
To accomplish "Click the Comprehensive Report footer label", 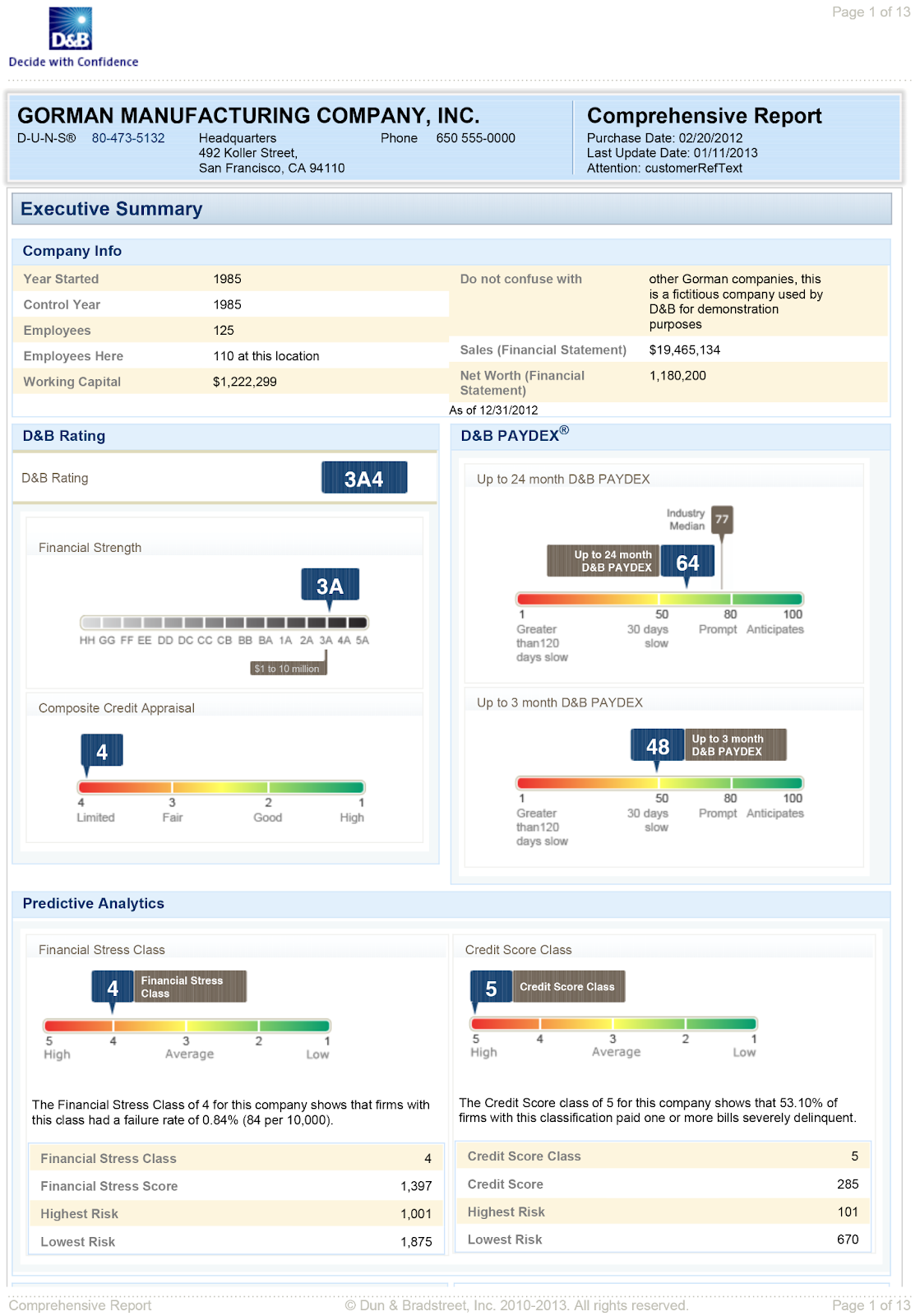I will tap(80, 1305).
